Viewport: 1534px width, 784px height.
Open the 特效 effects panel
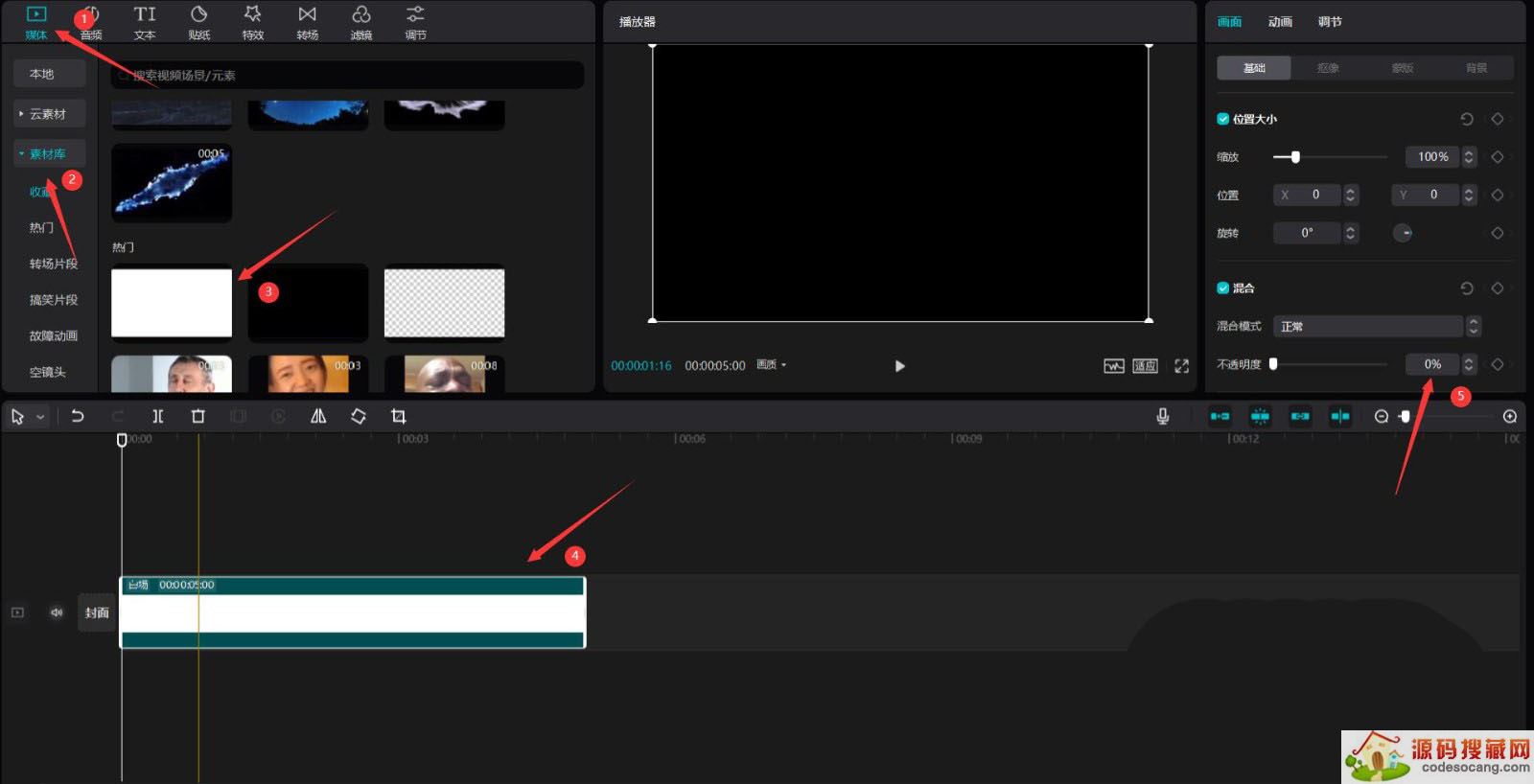253,22
